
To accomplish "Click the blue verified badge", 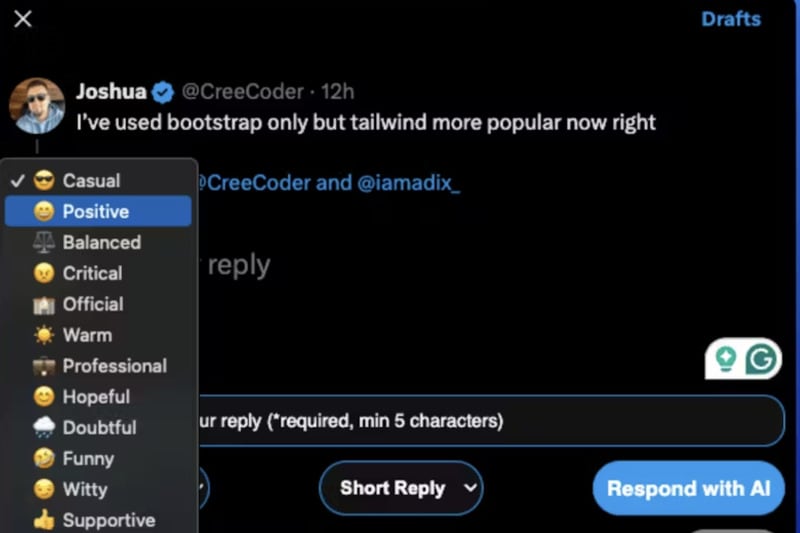I will coord(163,92).
